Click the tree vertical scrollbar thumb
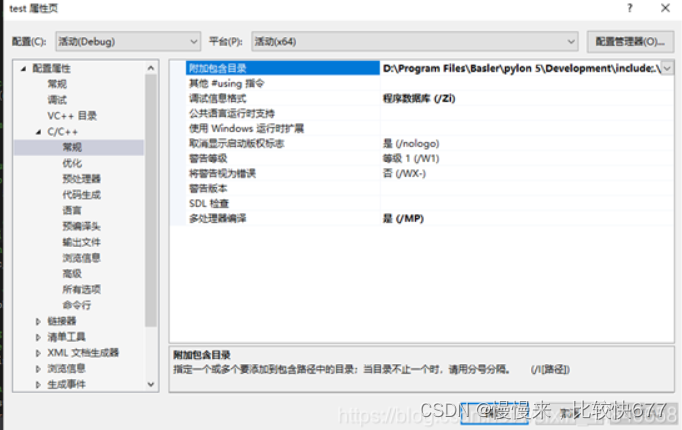Screen dimensions: 682x430 (x=150, y=200)
